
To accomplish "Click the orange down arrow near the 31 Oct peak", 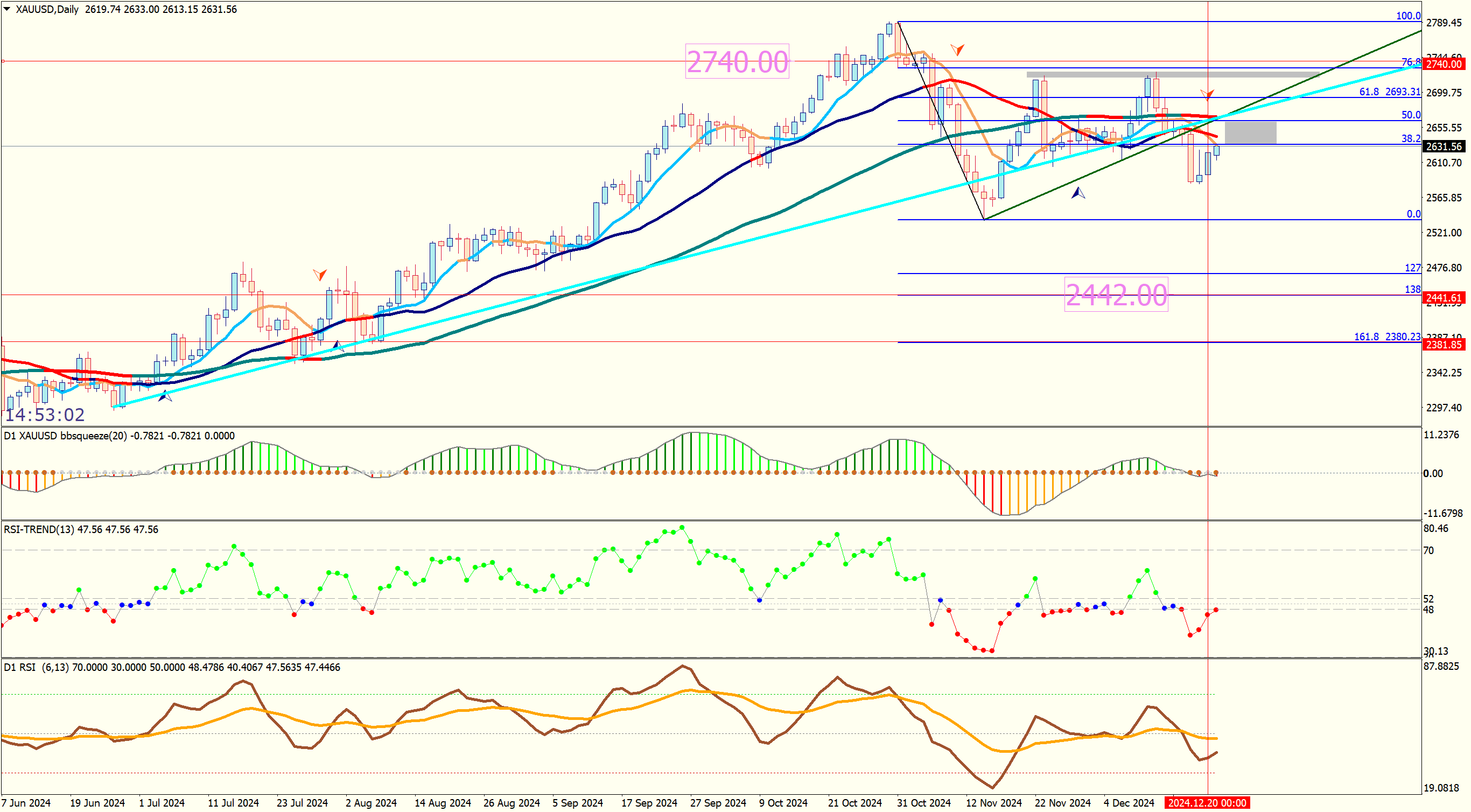I will click(957, 50).
